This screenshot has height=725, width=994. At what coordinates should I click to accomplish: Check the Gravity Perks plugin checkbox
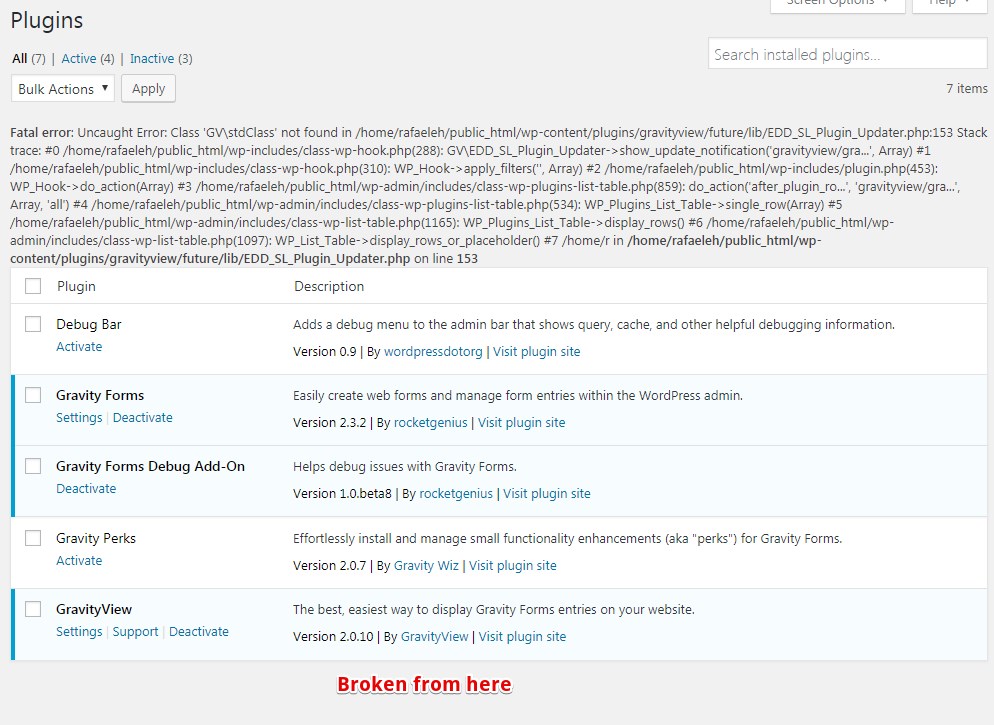(33, 538)
